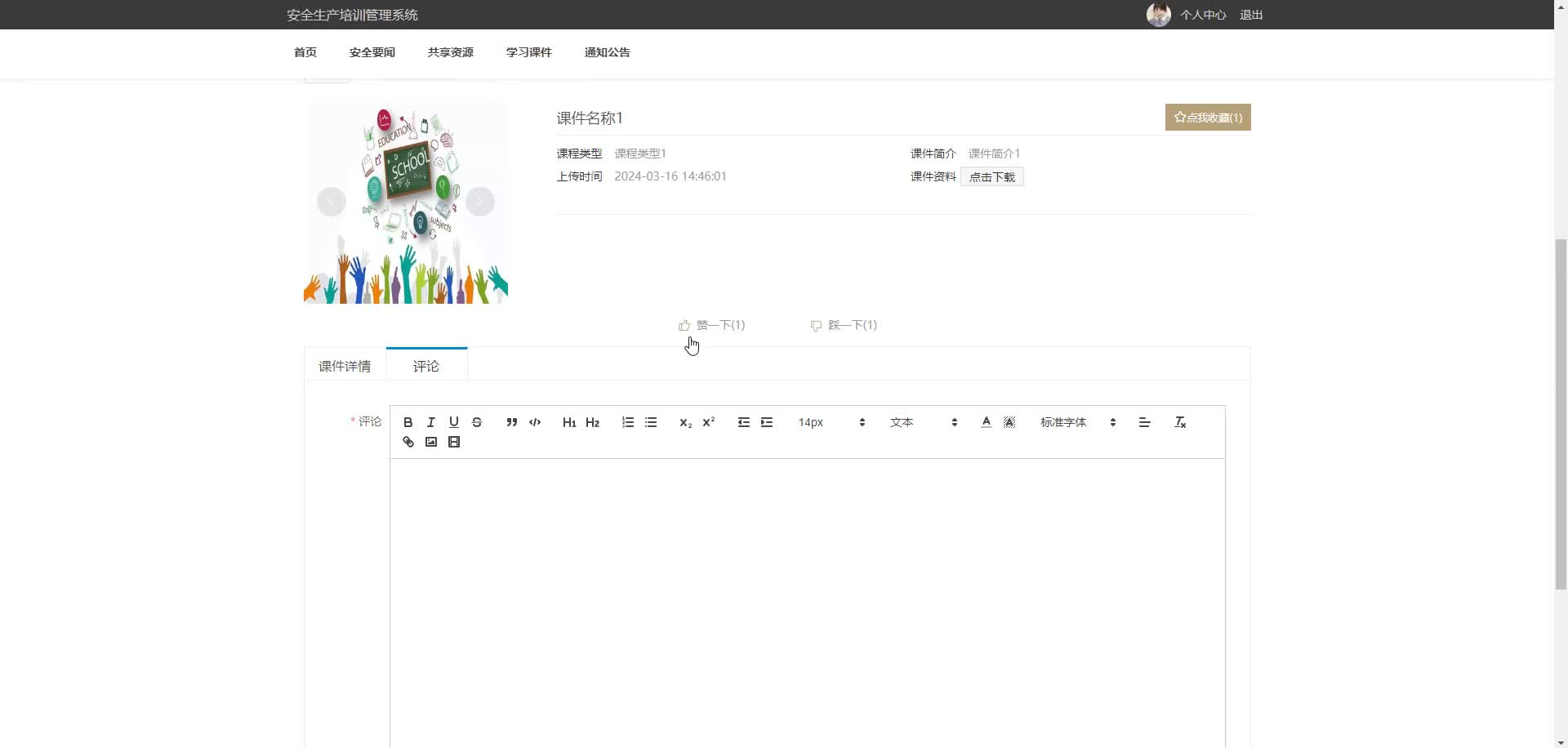The image size is (1568, 748).
Task: Click 赞一下 thumbs-up like button
Action: pos(711,325)
